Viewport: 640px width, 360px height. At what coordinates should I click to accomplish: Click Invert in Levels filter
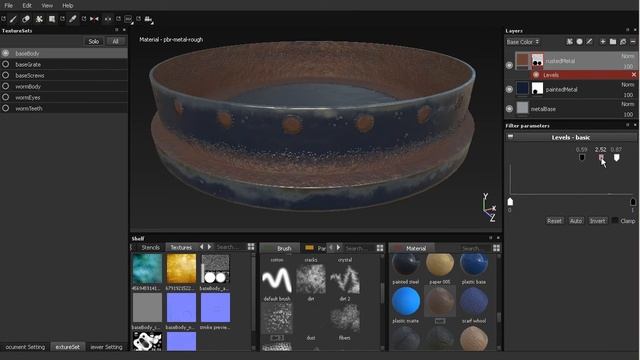(x=597, y=220)
